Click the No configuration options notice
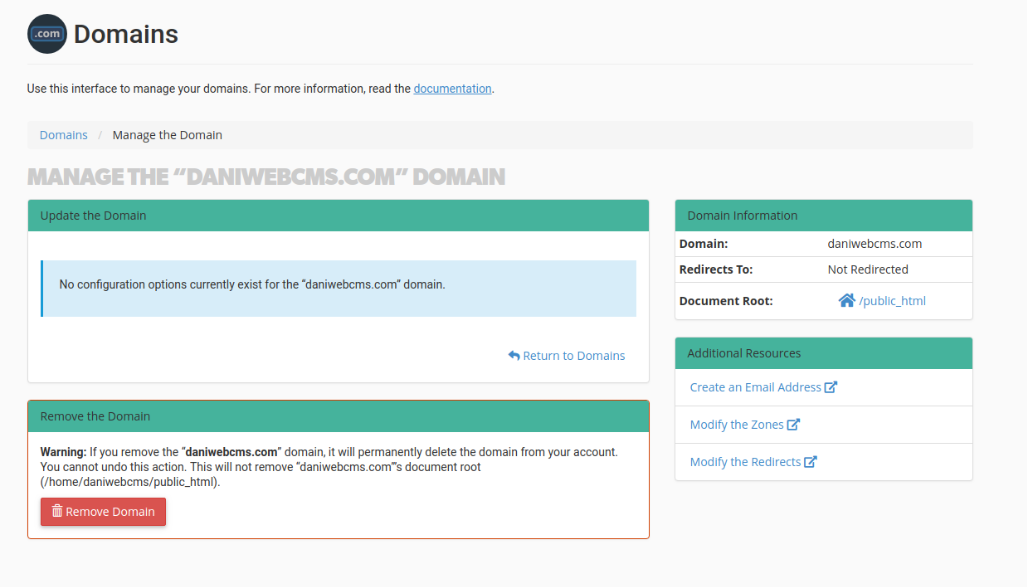The width and height of the screenshot is (1027, 587). tap(338, 288)
